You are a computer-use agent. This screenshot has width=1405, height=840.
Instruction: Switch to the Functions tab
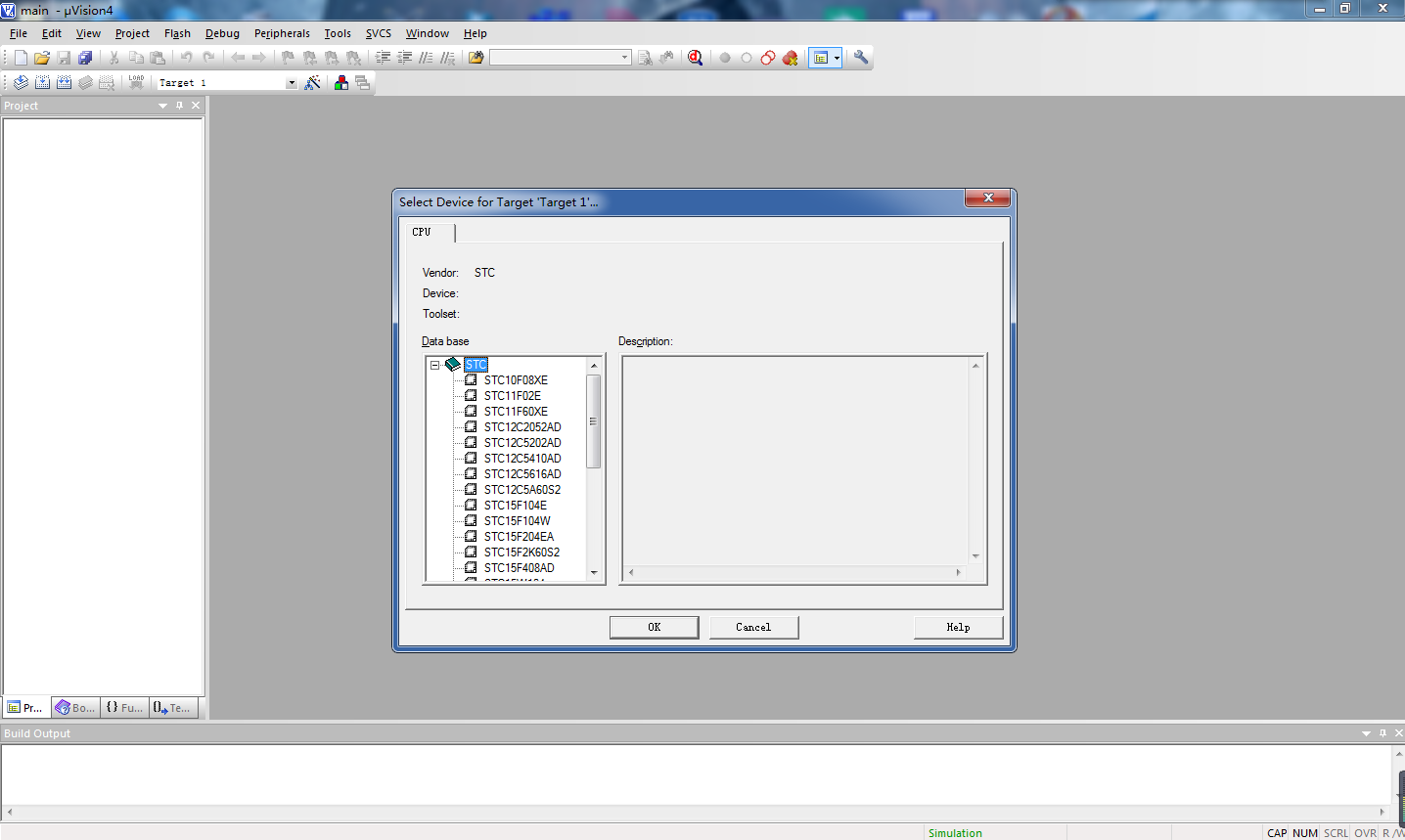tap(124, 707)
